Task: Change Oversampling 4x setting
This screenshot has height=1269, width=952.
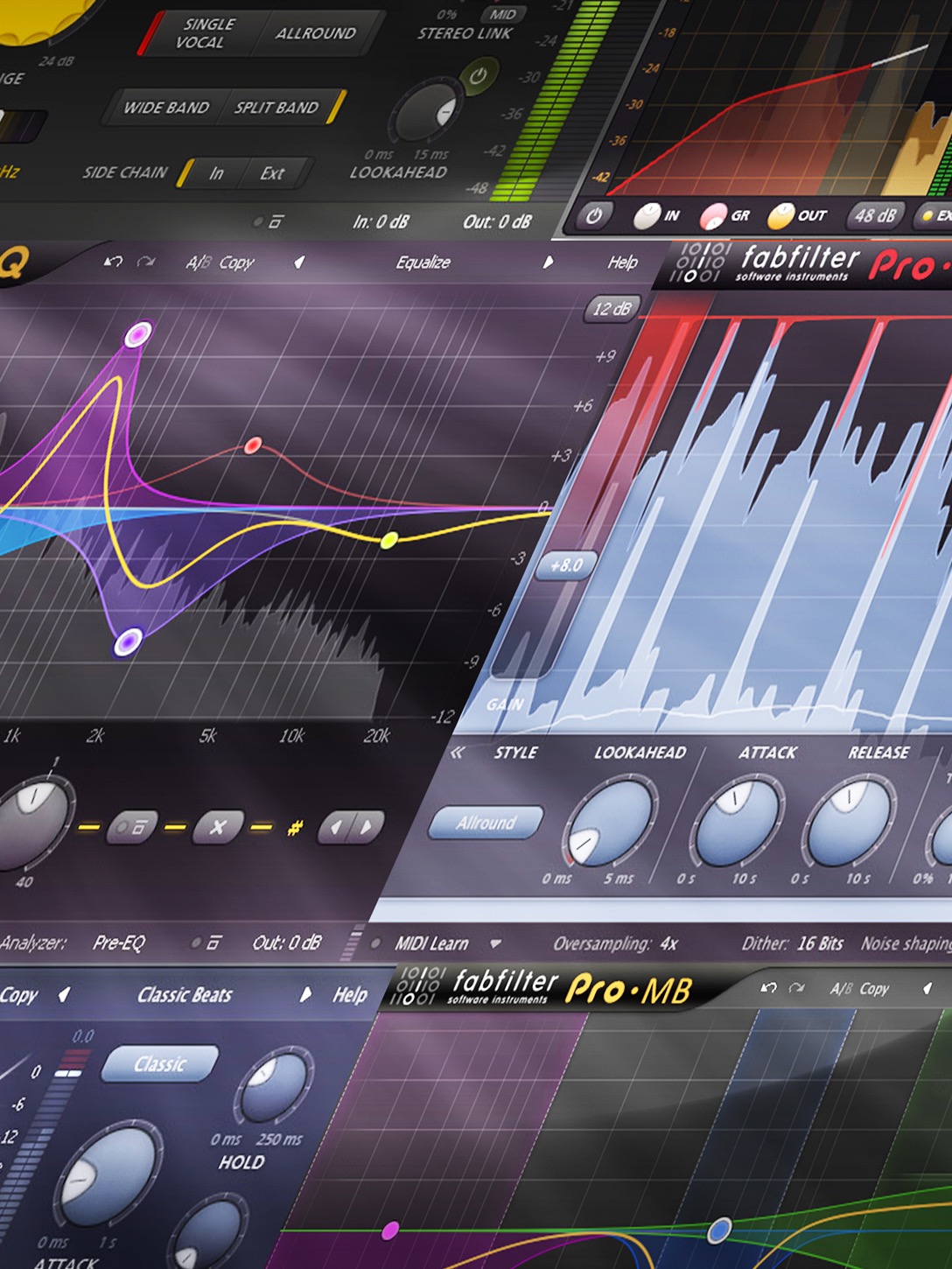Action: pyautogui.click(x=616, y=943)
